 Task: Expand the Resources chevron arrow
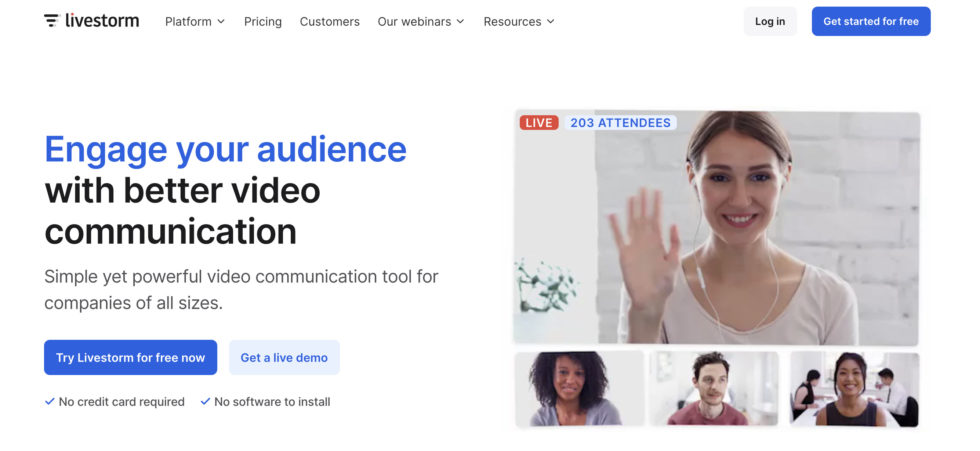point(551,21)
